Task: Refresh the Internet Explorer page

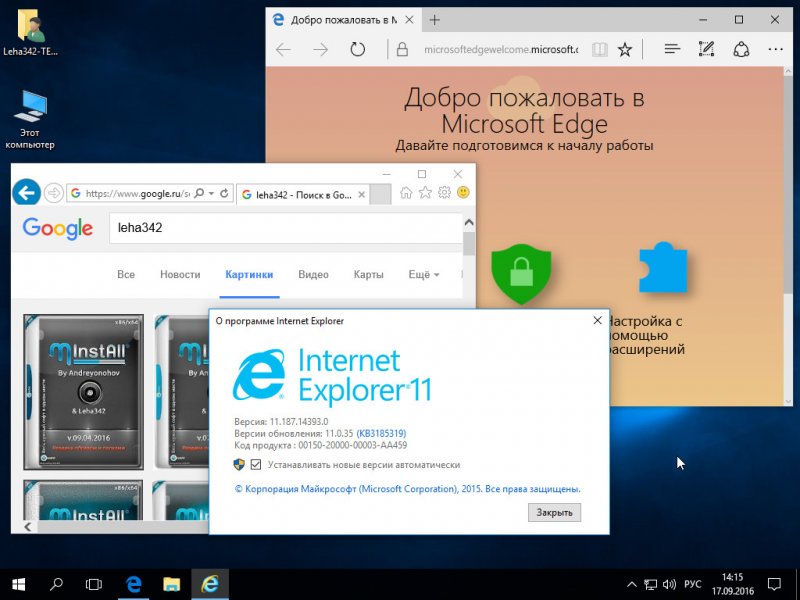Action: coord(224,193)
